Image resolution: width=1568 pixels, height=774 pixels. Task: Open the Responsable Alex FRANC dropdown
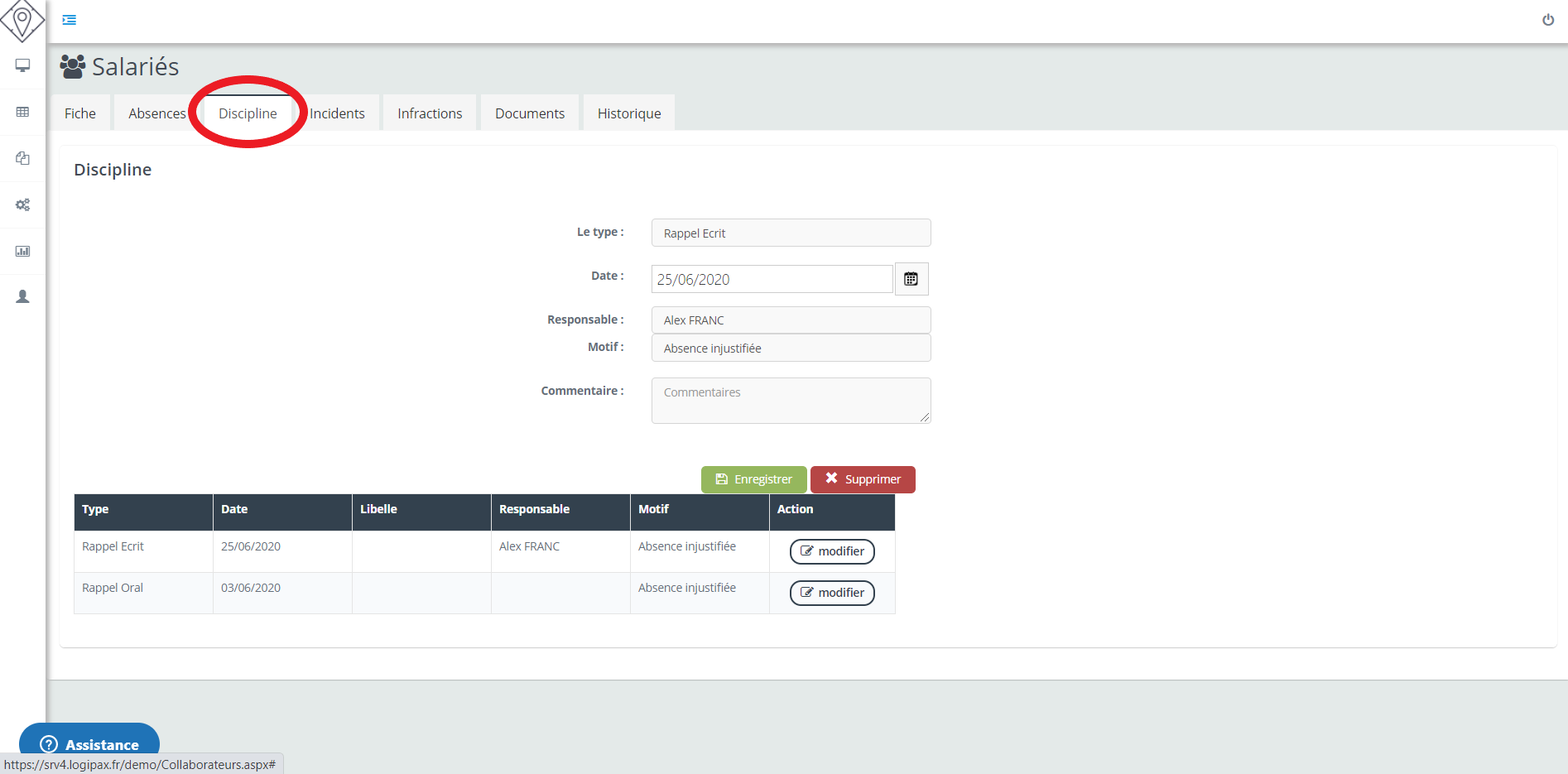791,320
